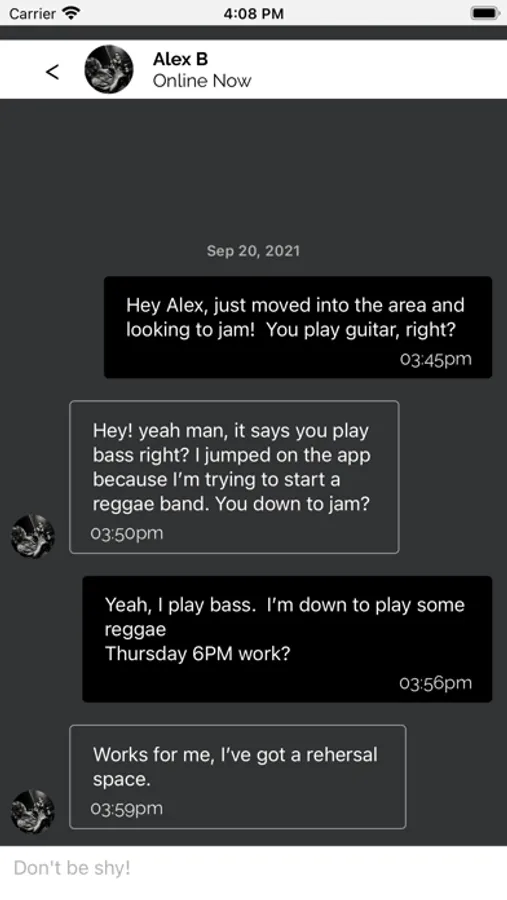
Task: Tap the Carrier label in status bar
Action: click(x=32, y=13)
